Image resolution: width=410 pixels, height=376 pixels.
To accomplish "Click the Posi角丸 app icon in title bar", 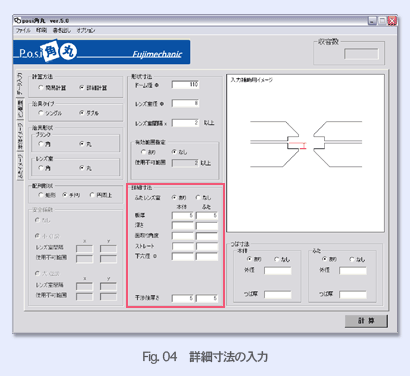I will (18, 20).
